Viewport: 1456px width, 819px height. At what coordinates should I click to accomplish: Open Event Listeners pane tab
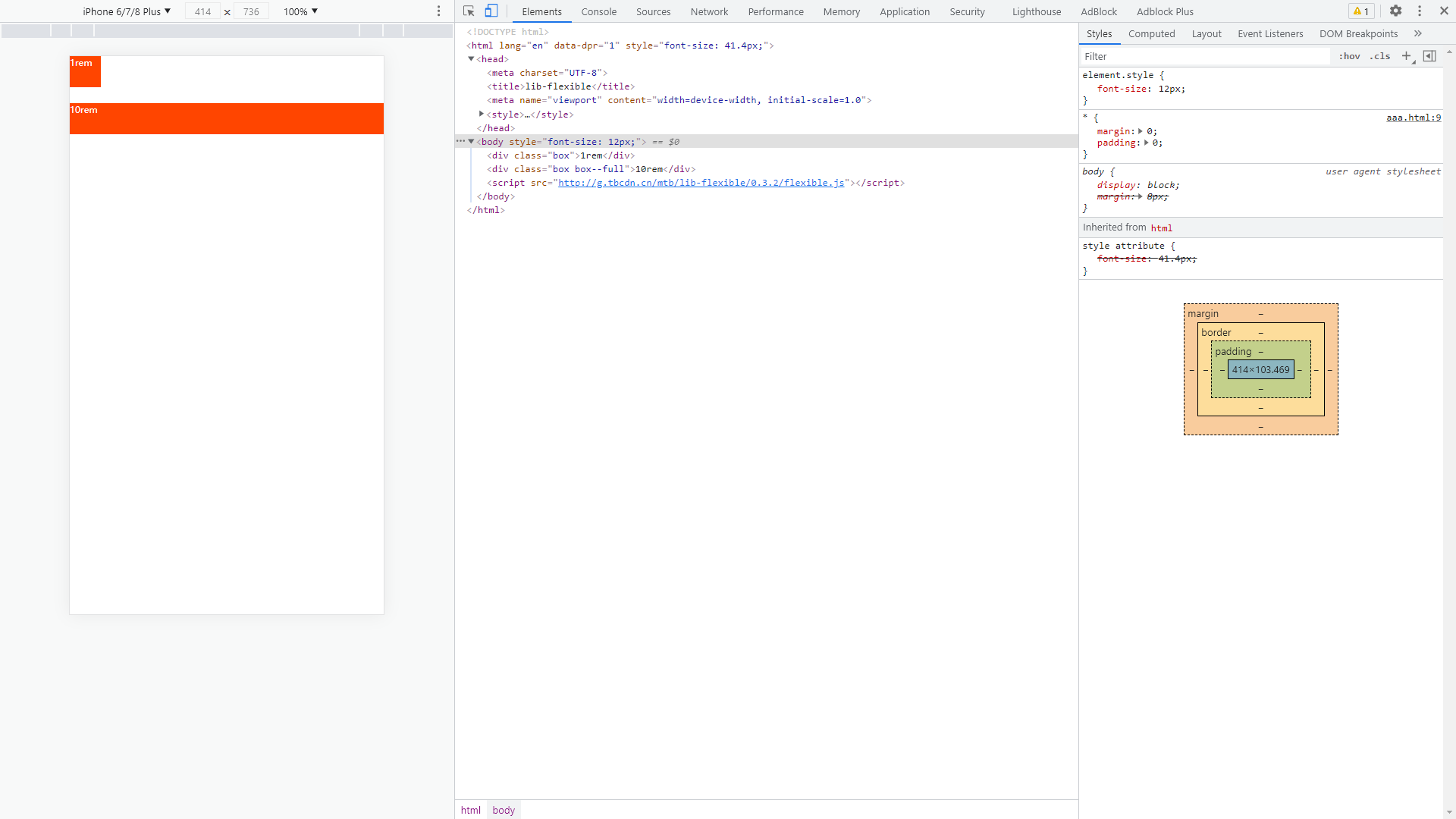[1270, 34]
